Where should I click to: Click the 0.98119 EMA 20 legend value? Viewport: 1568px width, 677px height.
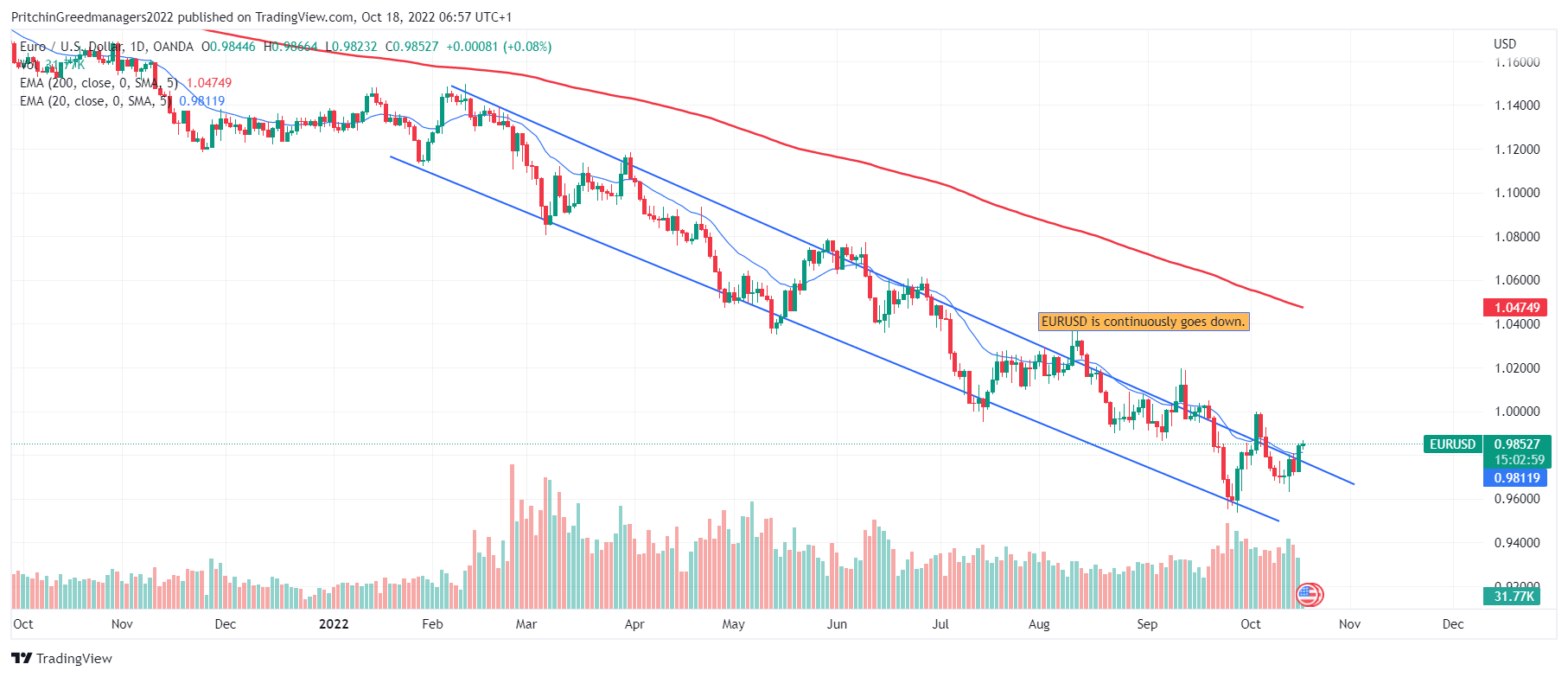point(202,101)
